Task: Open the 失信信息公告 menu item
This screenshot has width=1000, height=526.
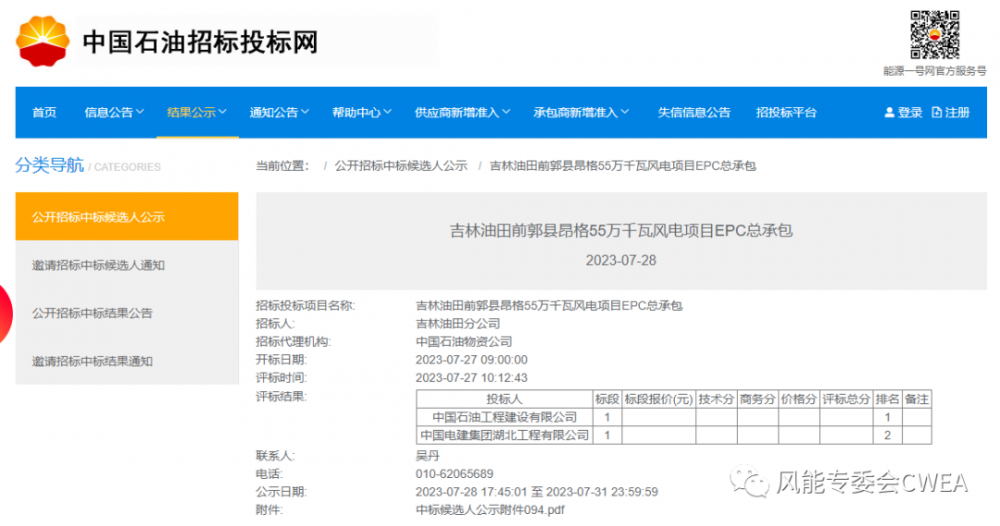Action: point(694,112)
